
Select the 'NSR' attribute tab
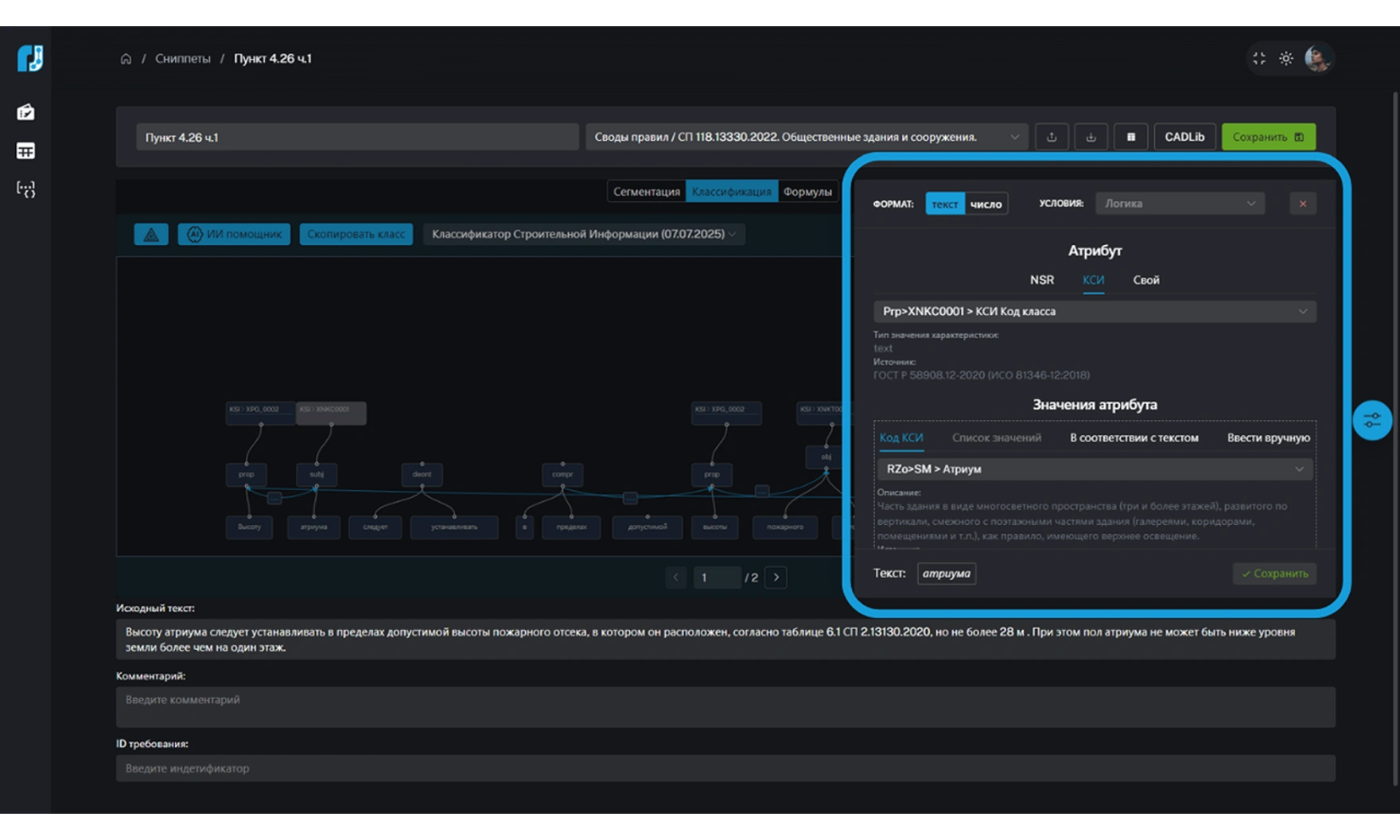tap(1041, 280)
